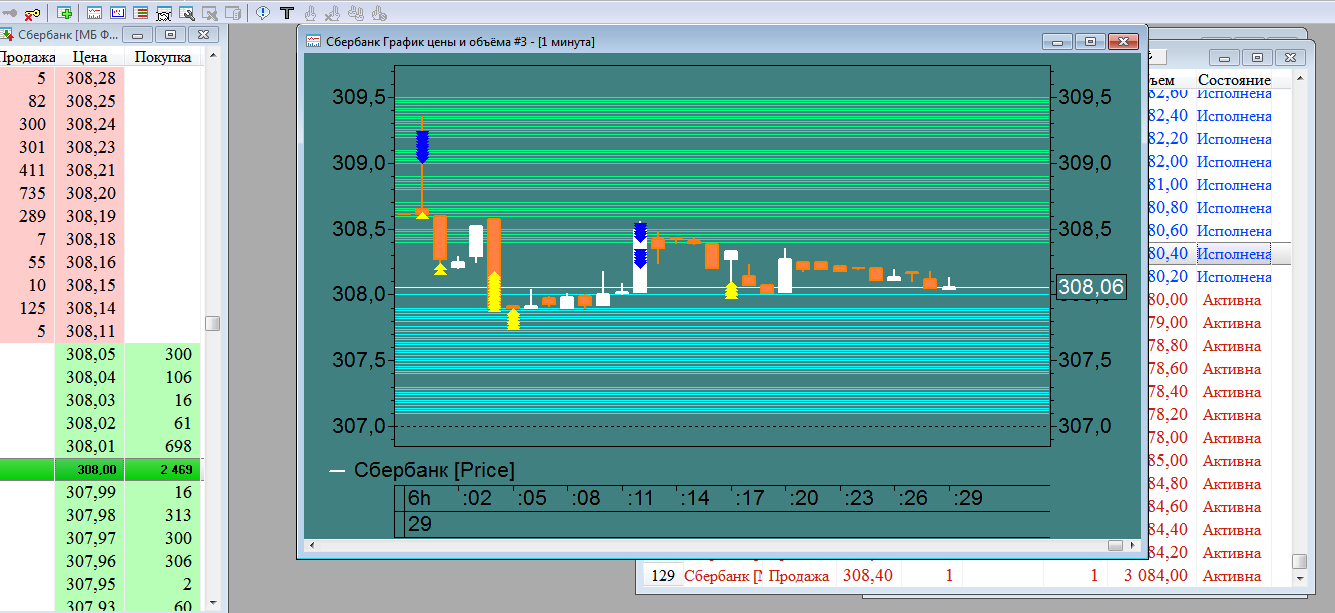Click the Активна status in the 85,00 row
This screenshot has width=1335, height=613.
[x=1232, y=461]
